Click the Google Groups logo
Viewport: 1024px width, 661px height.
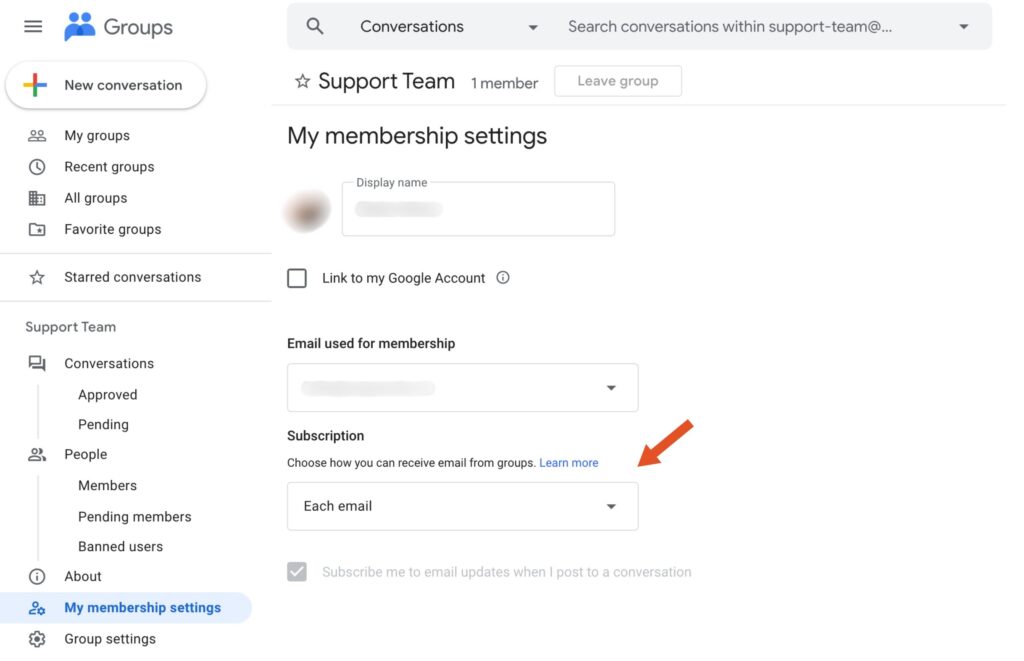(x=80, y=27)
